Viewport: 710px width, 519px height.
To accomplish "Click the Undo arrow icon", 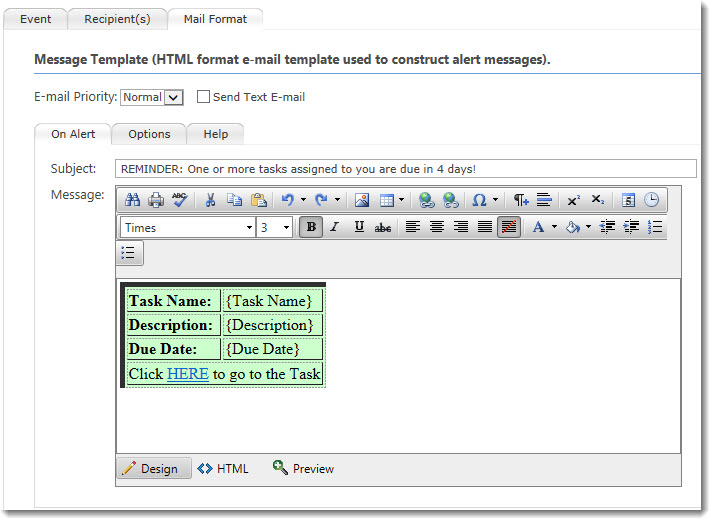I will tap(288, 200).
